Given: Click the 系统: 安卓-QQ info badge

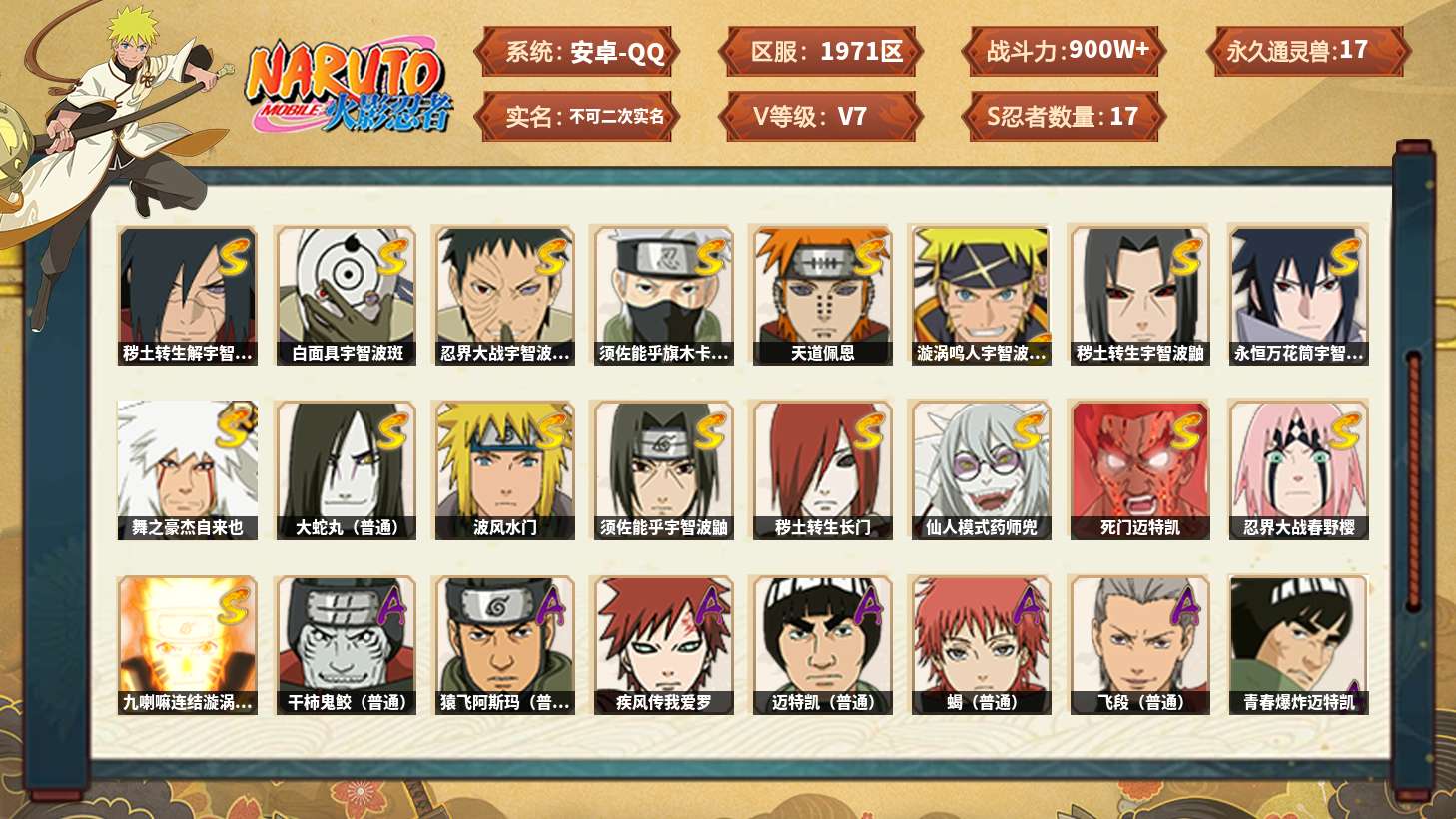Looking at the screenshot, I should click(577, 52).
